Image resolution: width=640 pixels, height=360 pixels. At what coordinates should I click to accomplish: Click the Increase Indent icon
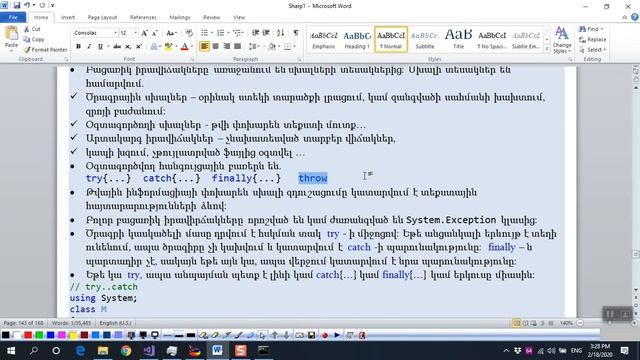[266, 33]
